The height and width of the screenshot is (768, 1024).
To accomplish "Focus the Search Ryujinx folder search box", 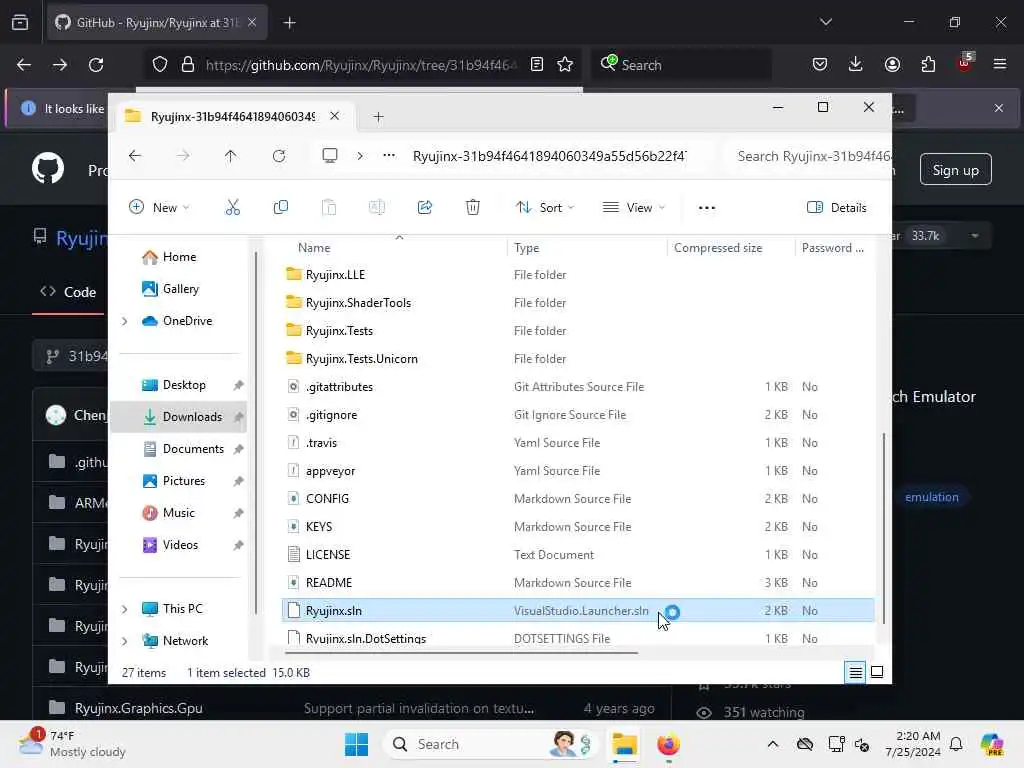I will (x=808, y=156).
